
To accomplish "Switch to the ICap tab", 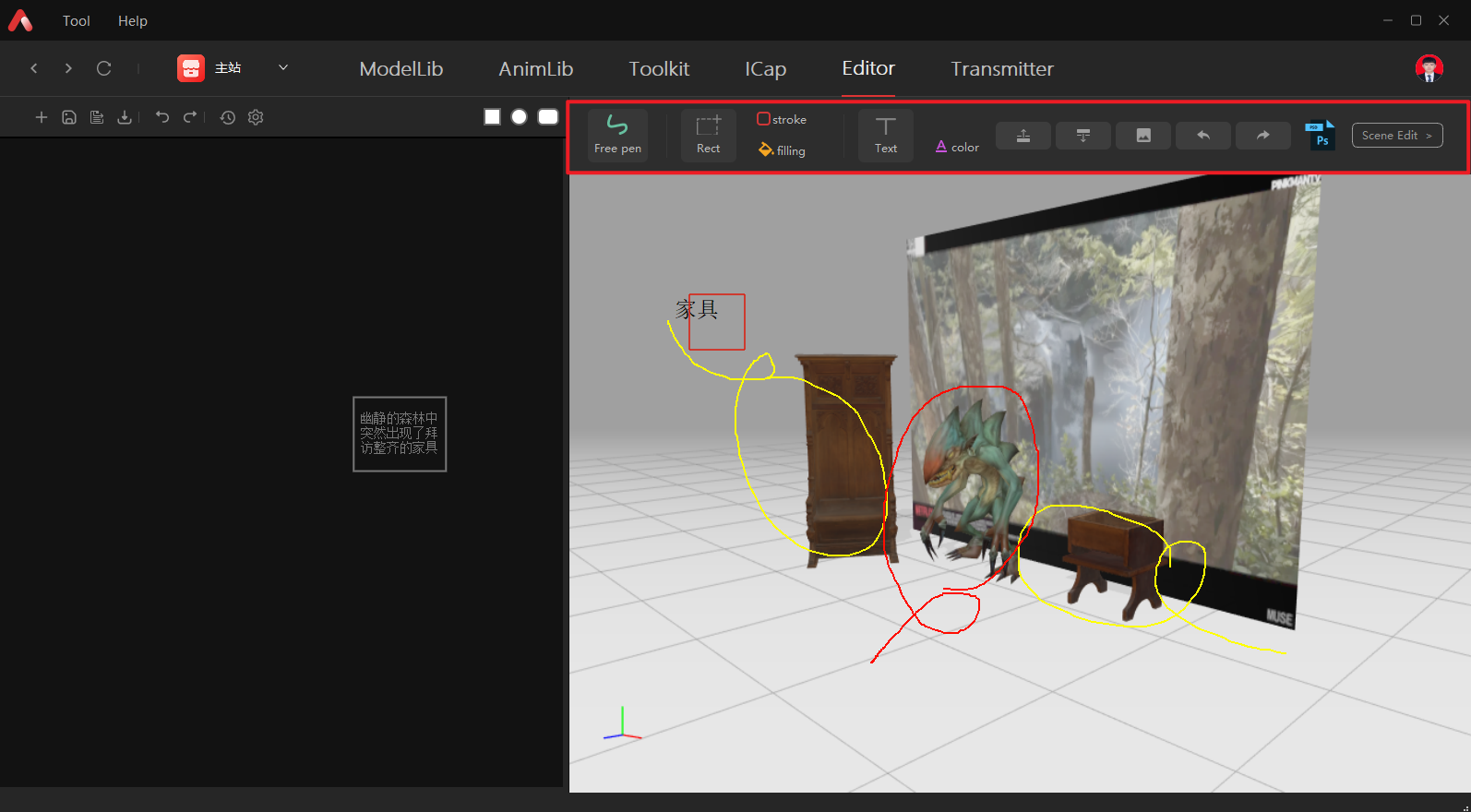I will pyautogui.click(x=766, y=69).
